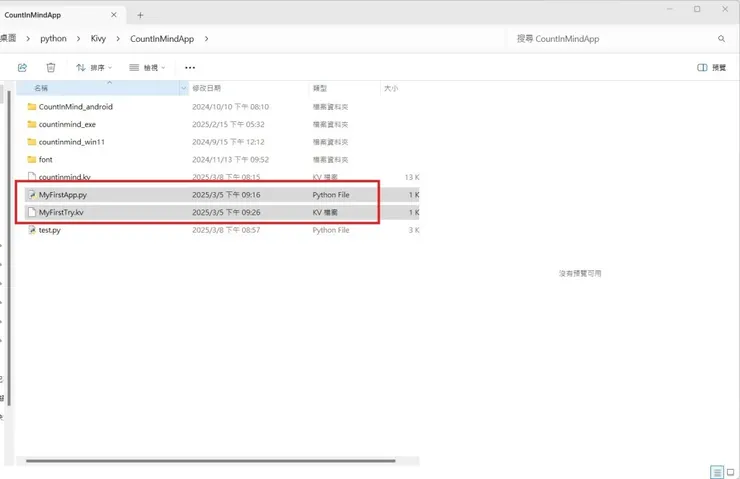Image resolution: width=740 pixels, height=479 pixels.
Task: Toggle the Preview pane (預覽) button
Action: coord(711,67)
